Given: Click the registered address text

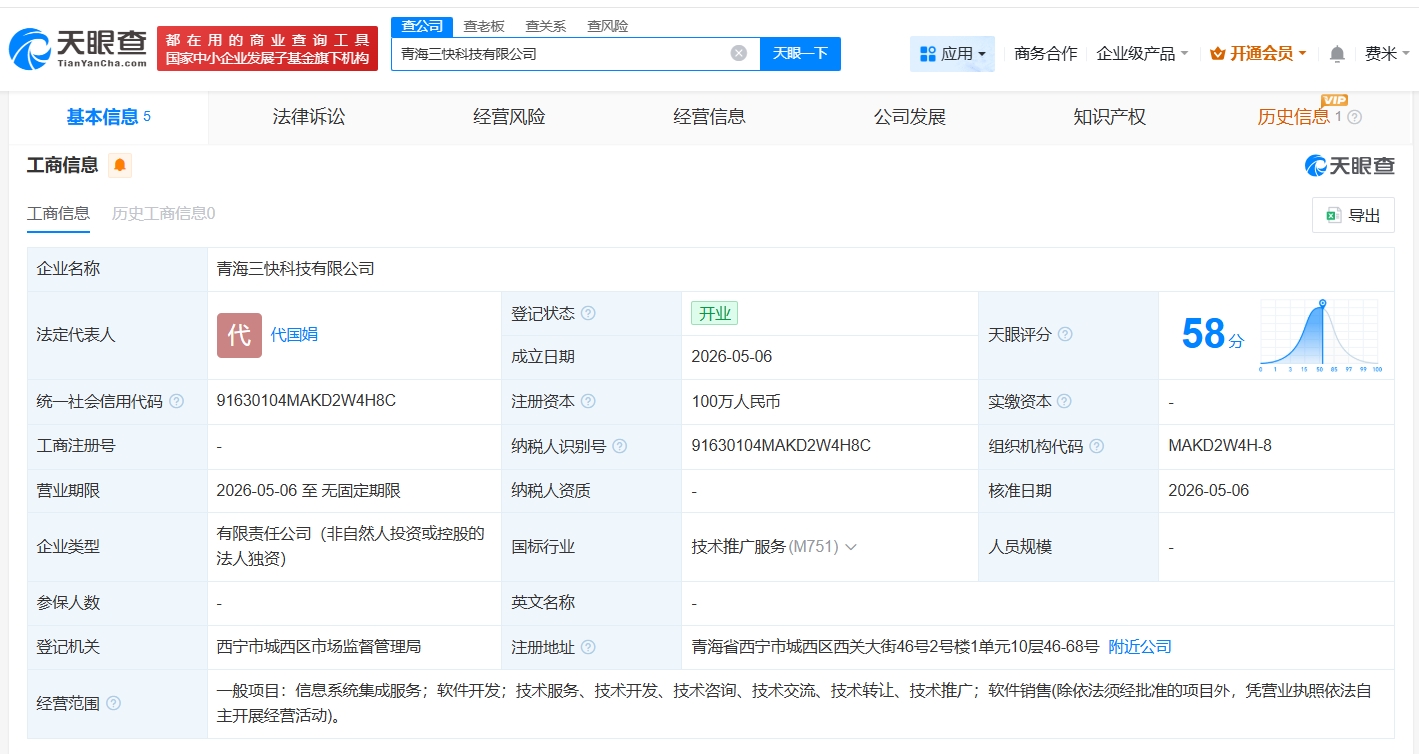Looking at the screenshot, I should click(895, 647).
